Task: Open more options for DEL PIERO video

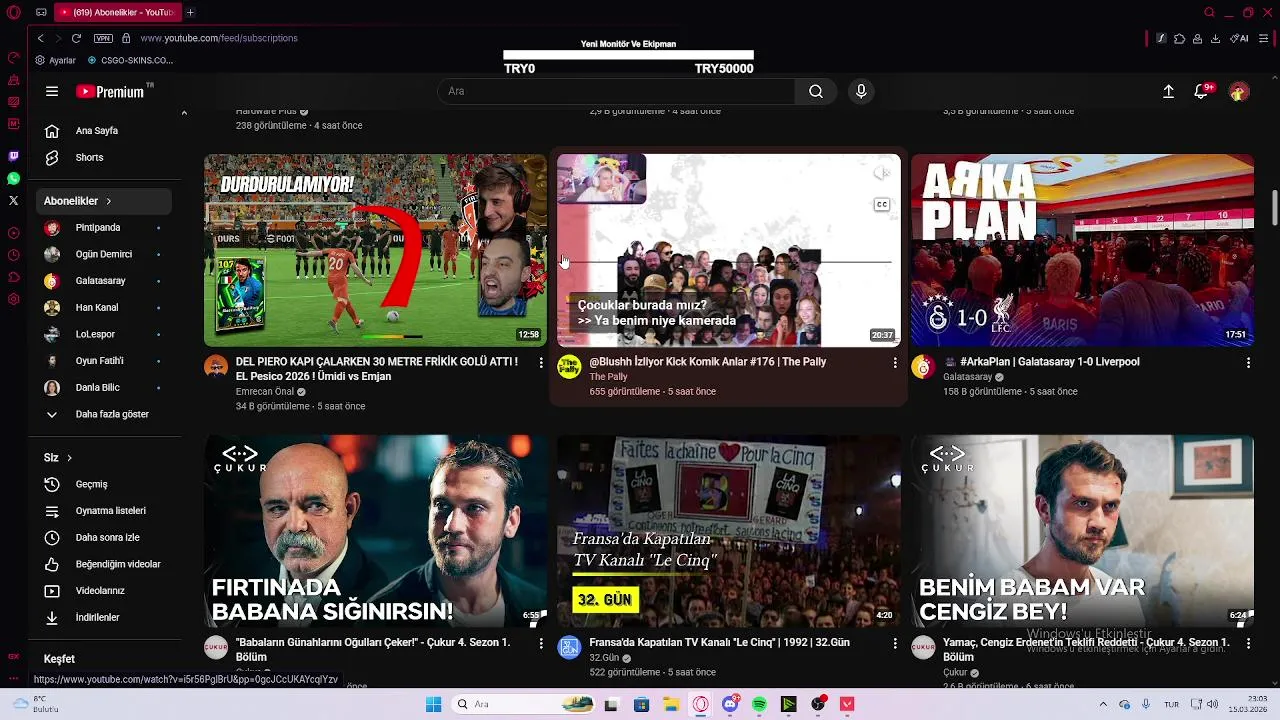Action: coord(541,362)
